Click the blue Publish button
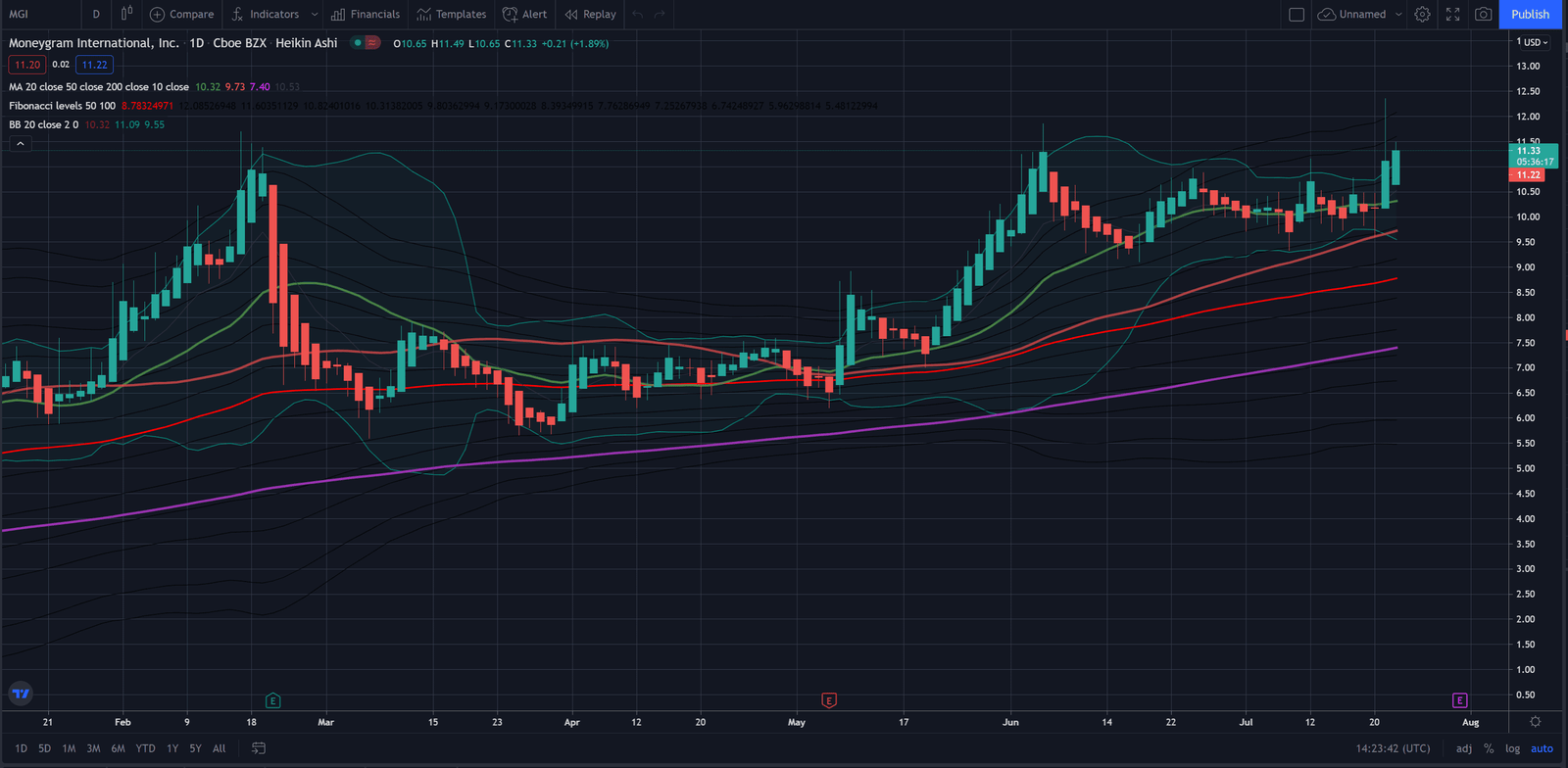1568x768 pixels. pos(1531,14)
